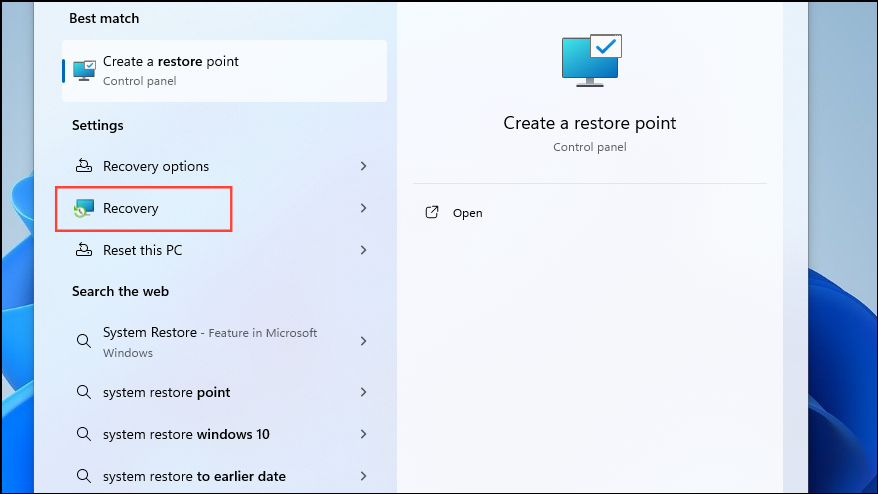
Task: Expand the Recovery result chevron
Action: click(x=363, y=208)
